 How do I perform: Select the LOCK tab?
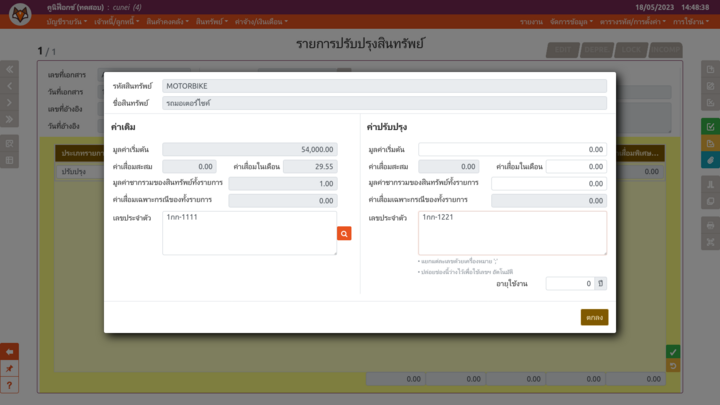pyautogui.click(x=631, y=50)
